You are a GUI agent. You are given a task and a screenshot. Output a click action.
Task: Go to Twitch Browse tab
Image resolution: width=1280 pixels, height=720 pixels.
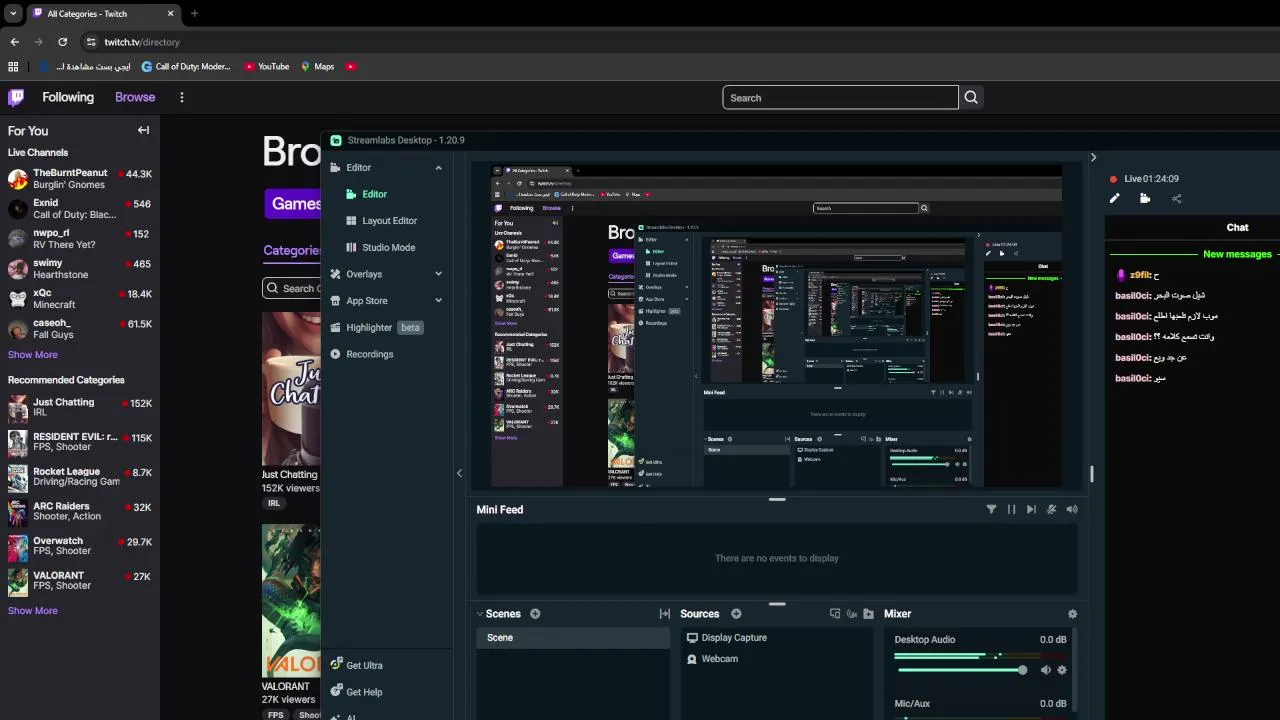pos(135,97)
